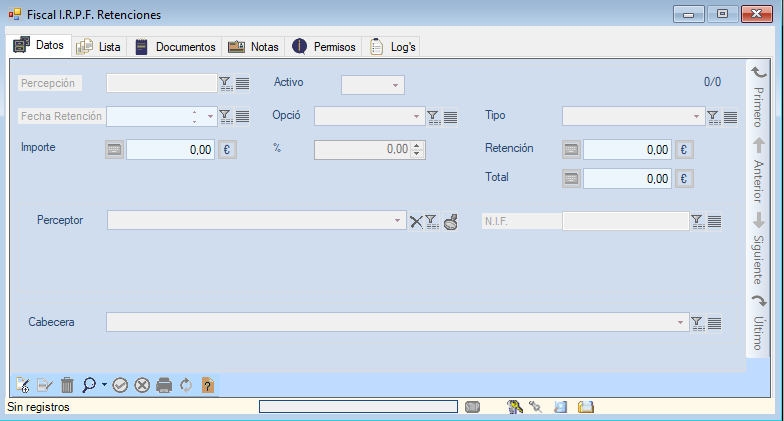Screen dimensions: 784x421
Task: Click the delete trash can icon
Action: [67, 385]
